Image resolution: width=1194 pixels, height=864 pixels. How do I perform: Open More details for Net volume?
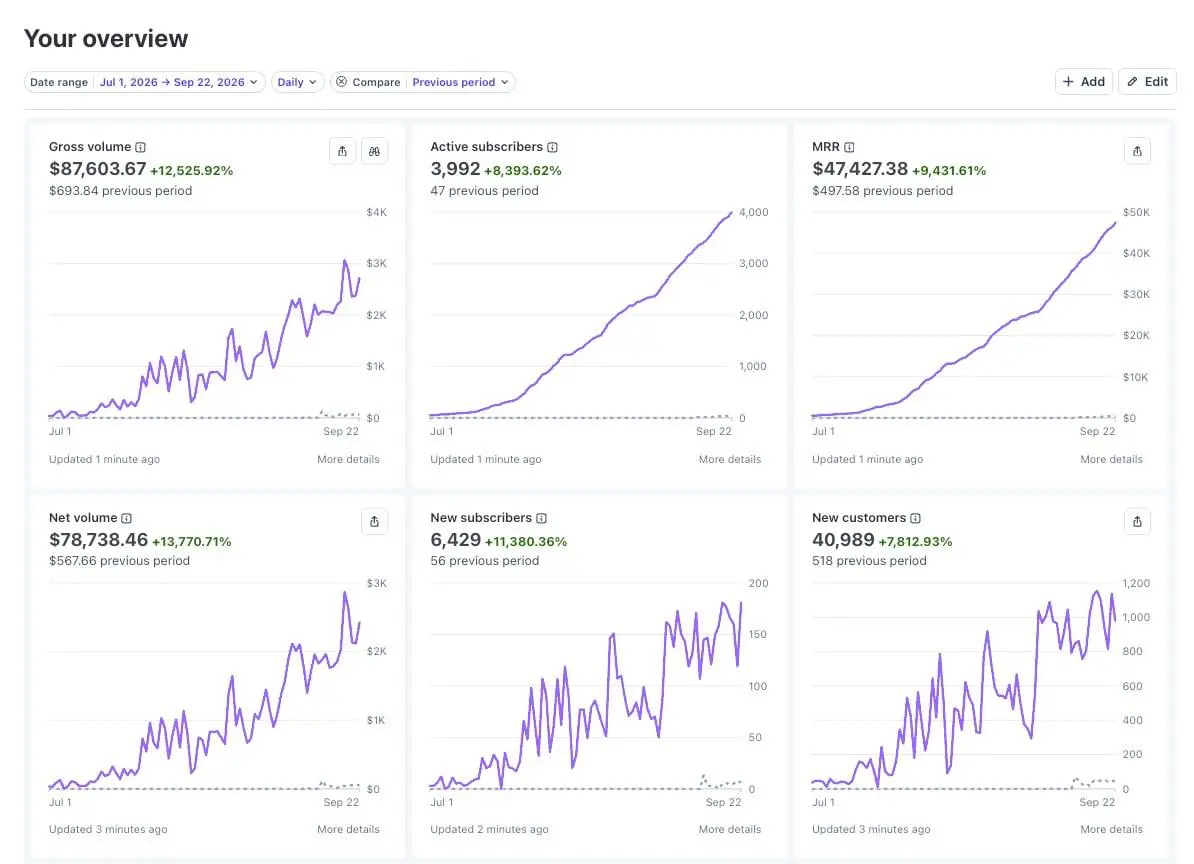point(348,829)
